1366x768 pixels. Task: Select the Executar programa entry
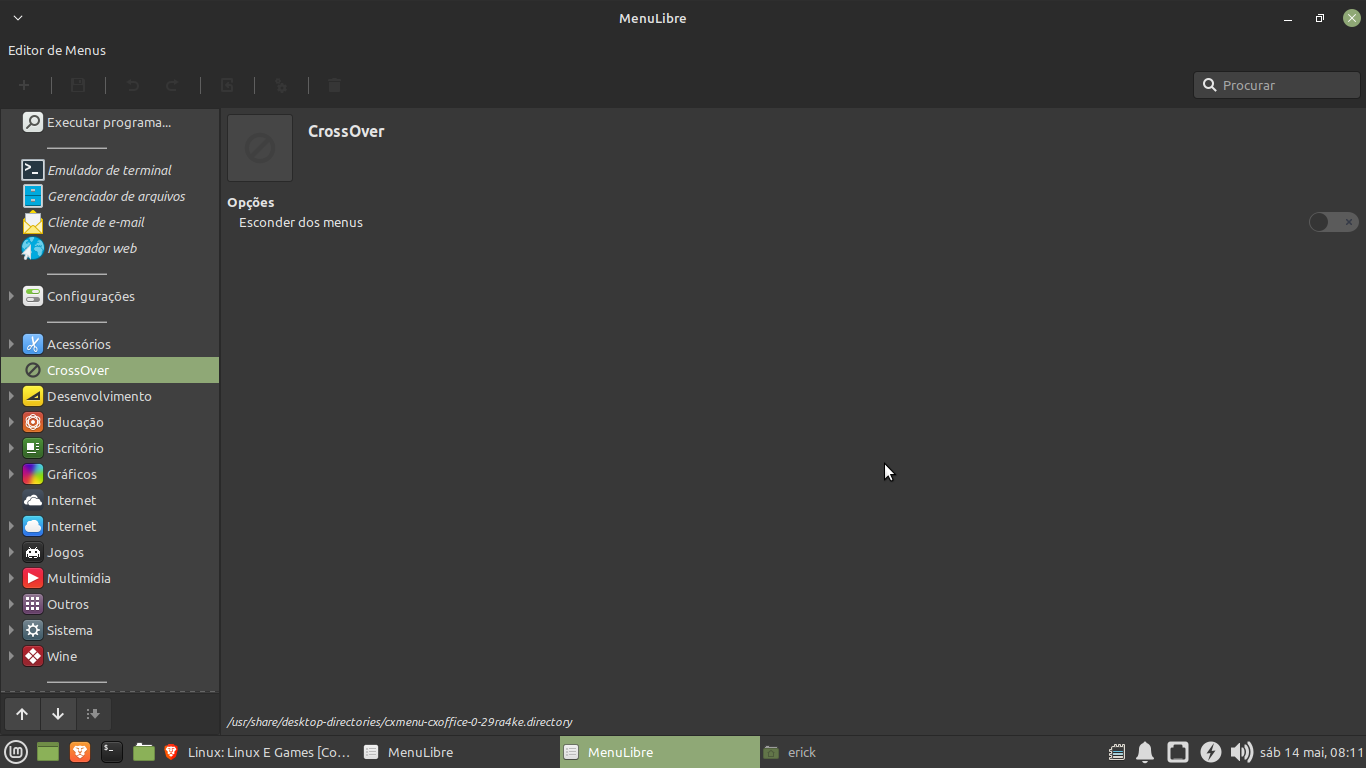coord(110,122)
